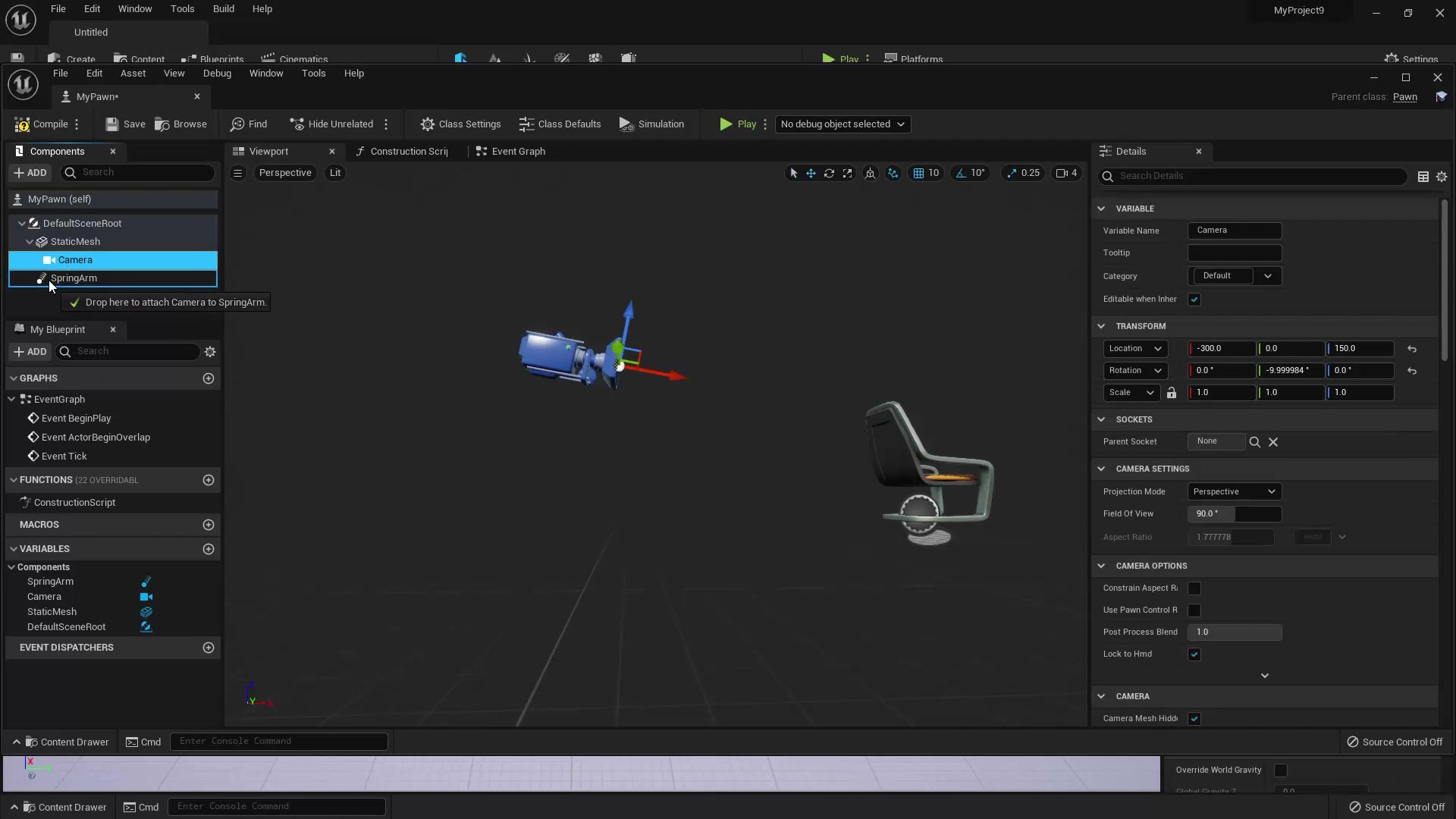Activate the Scale tool in viewport
This screenshot has width=1456, height=819.
tap(847, 173)
